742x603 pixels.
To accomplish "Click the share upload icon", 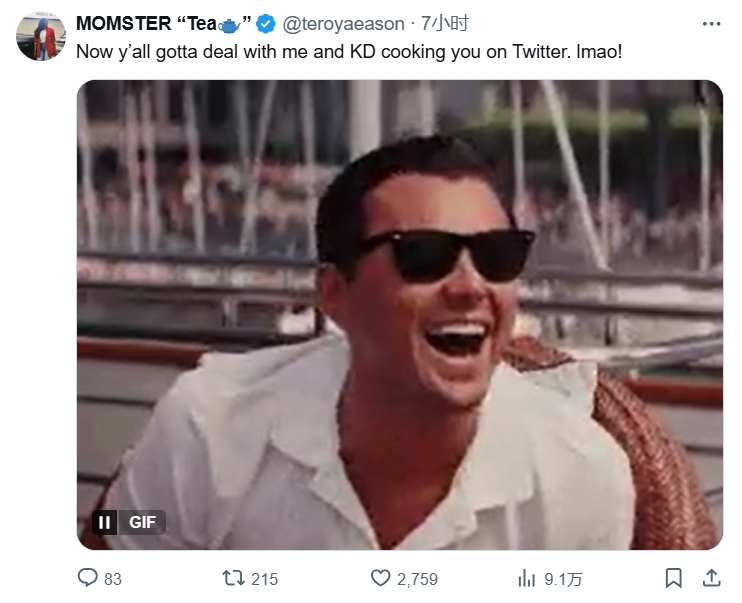I will (x=711, y=578).
